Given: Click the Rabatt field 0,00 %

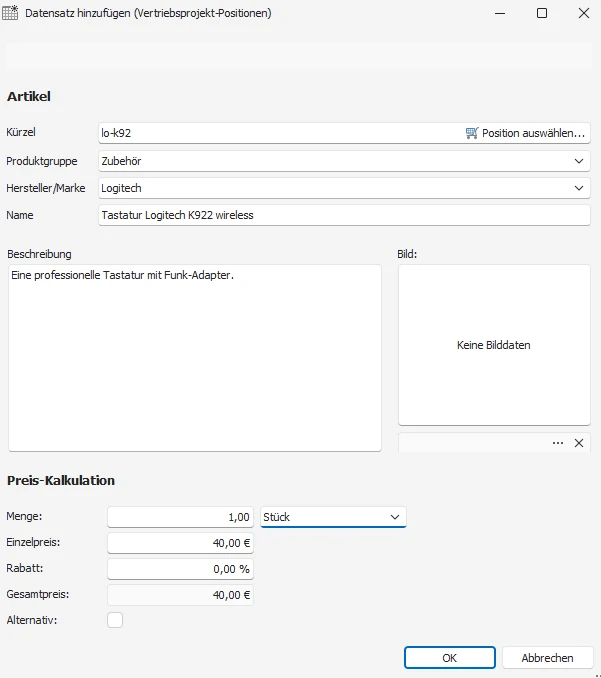Looking at the screenshot, I should (180, 569).
